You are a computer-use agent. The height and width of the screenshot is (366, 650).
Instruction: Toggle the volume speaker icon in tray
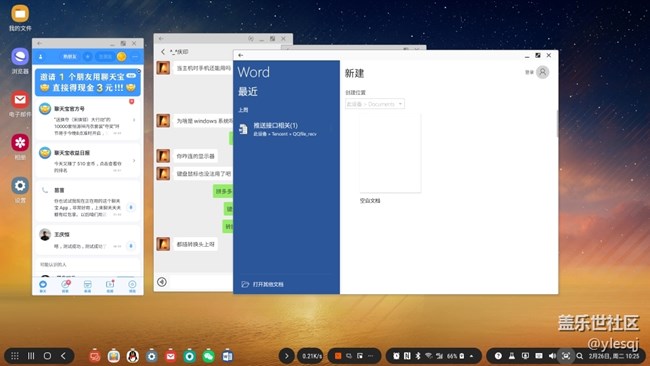pyautogui.click(x=552, y=356)
